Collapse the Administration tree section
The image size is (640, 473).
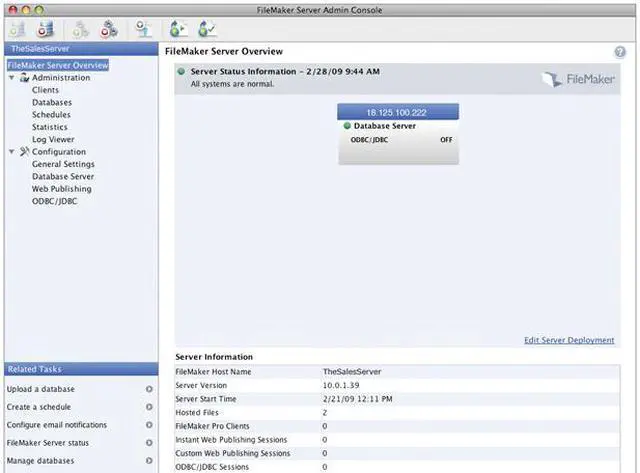pyautogui.click(x=12, y=78)
